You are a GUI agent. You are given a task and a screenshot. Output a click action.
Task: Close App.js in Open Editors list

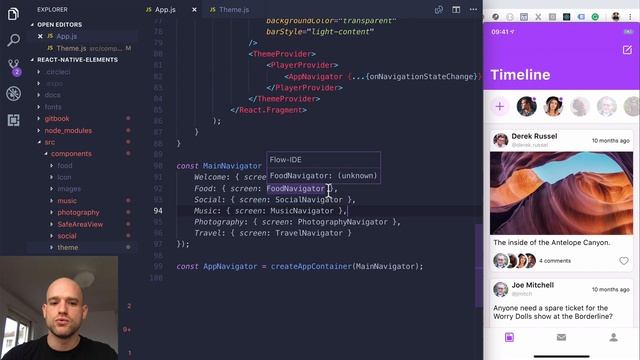coord(40,36)
